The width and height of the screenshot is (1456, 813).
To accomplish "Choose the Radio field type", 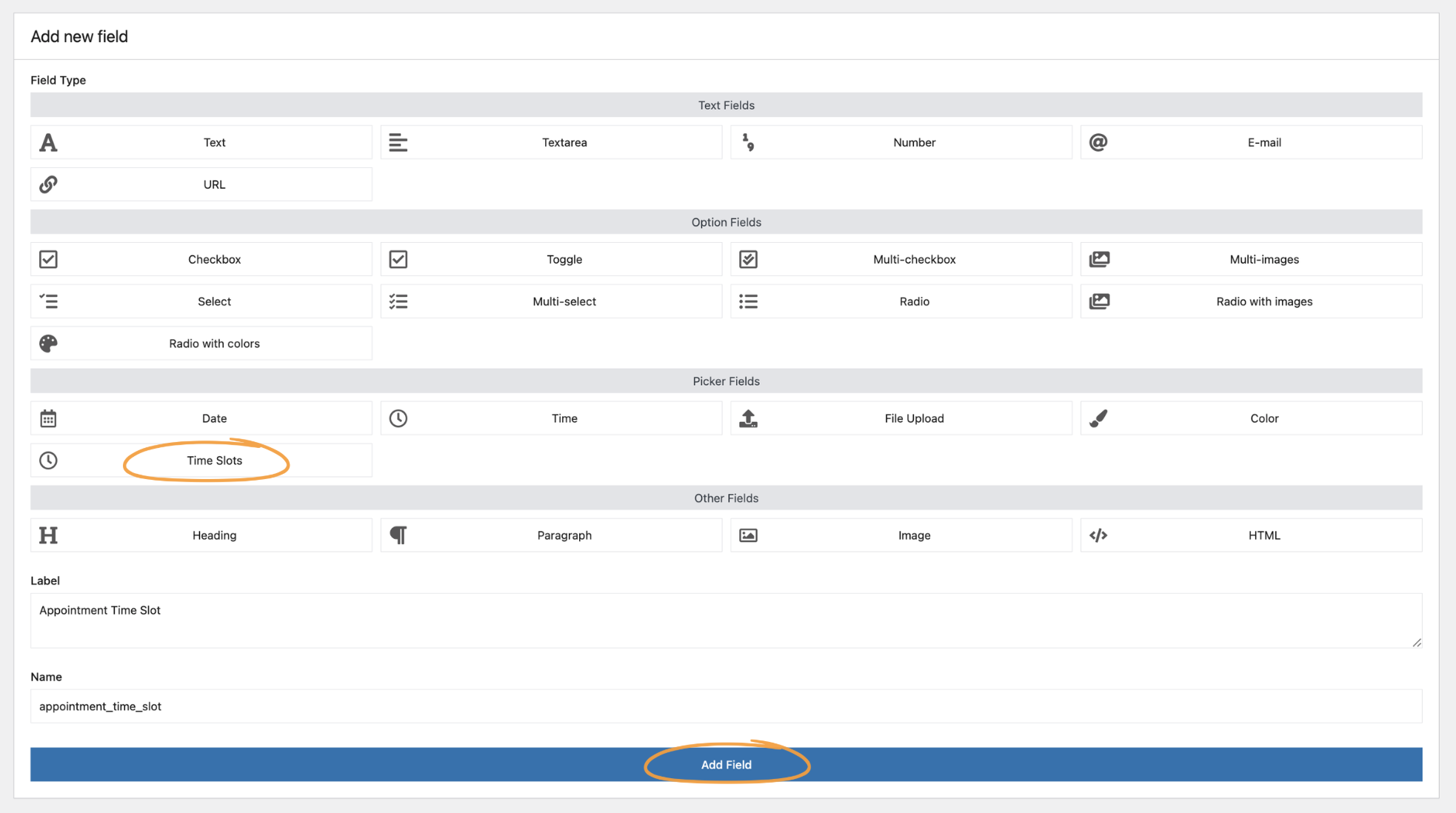I will (x=901, y=301).
